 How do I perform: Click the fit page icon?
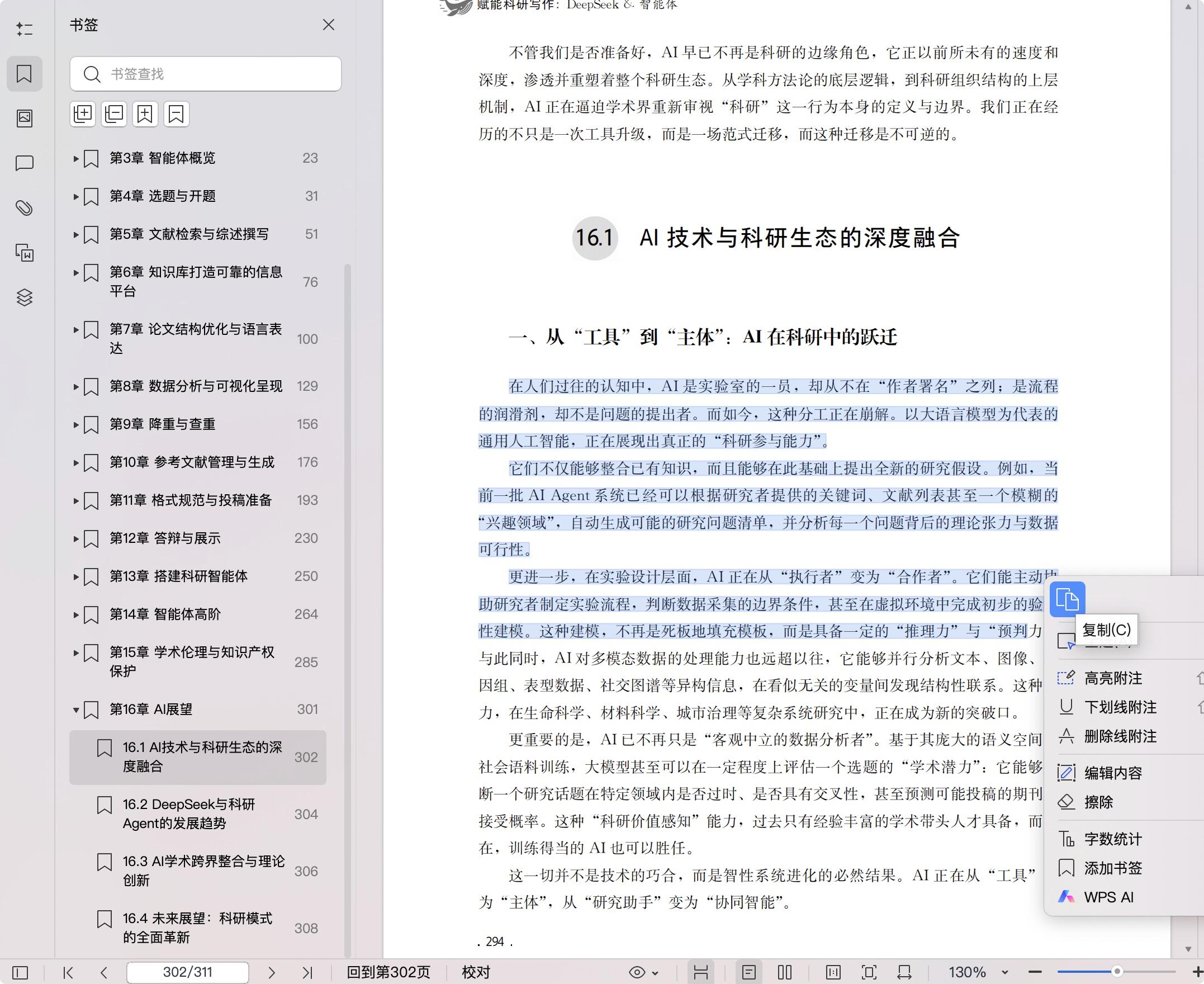869,973
